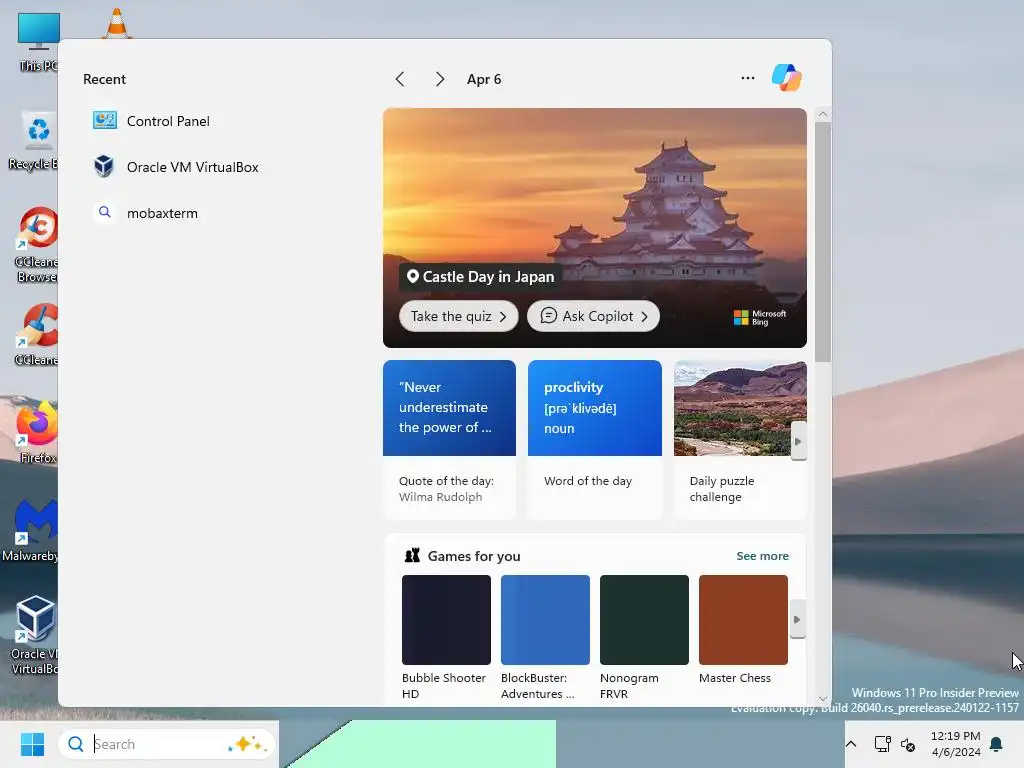Open notifications bell icon

pyautogui.click(x=996, y=744)
